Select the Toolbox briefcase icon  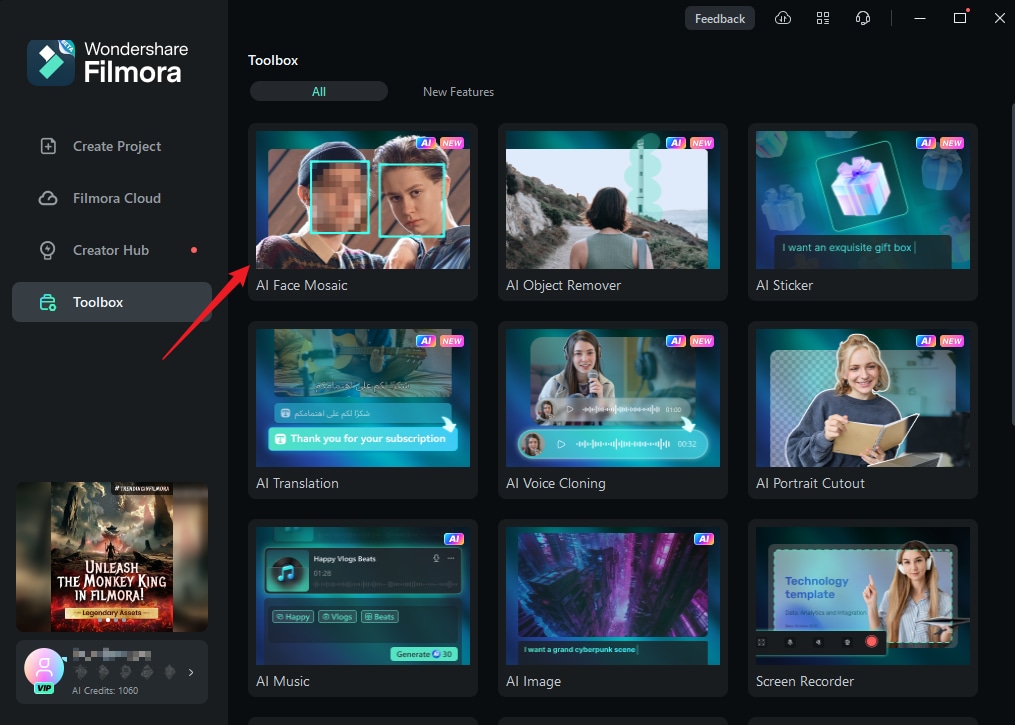point(48,302)
